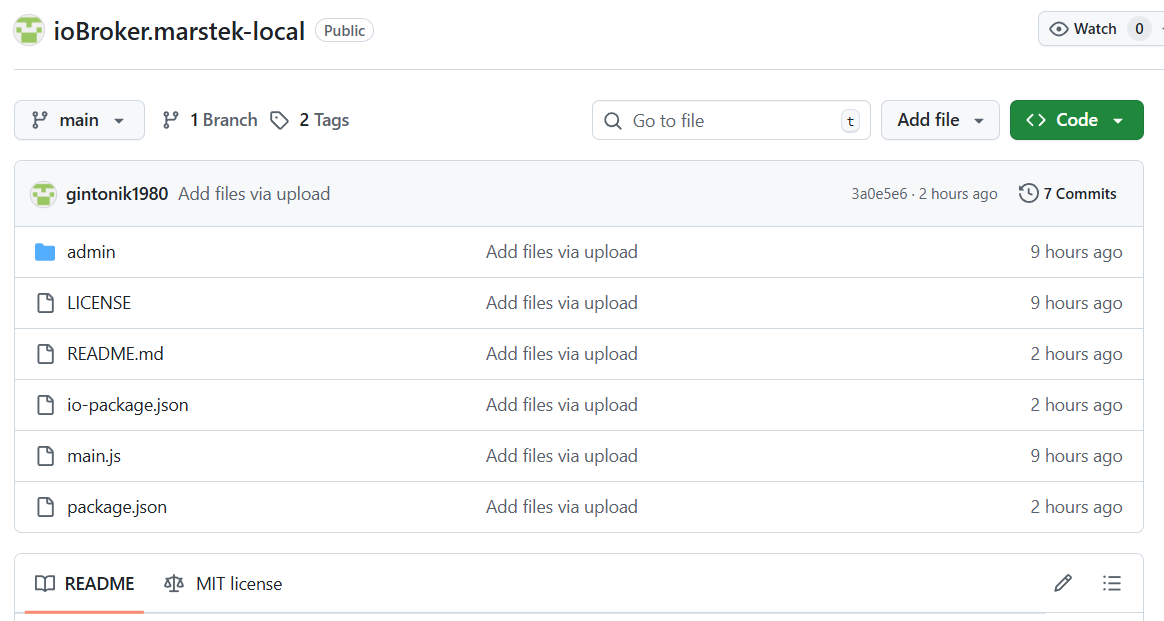Open the io-package.json file
This screenshot has height=621, width=1164.
[x=128, y=405]
